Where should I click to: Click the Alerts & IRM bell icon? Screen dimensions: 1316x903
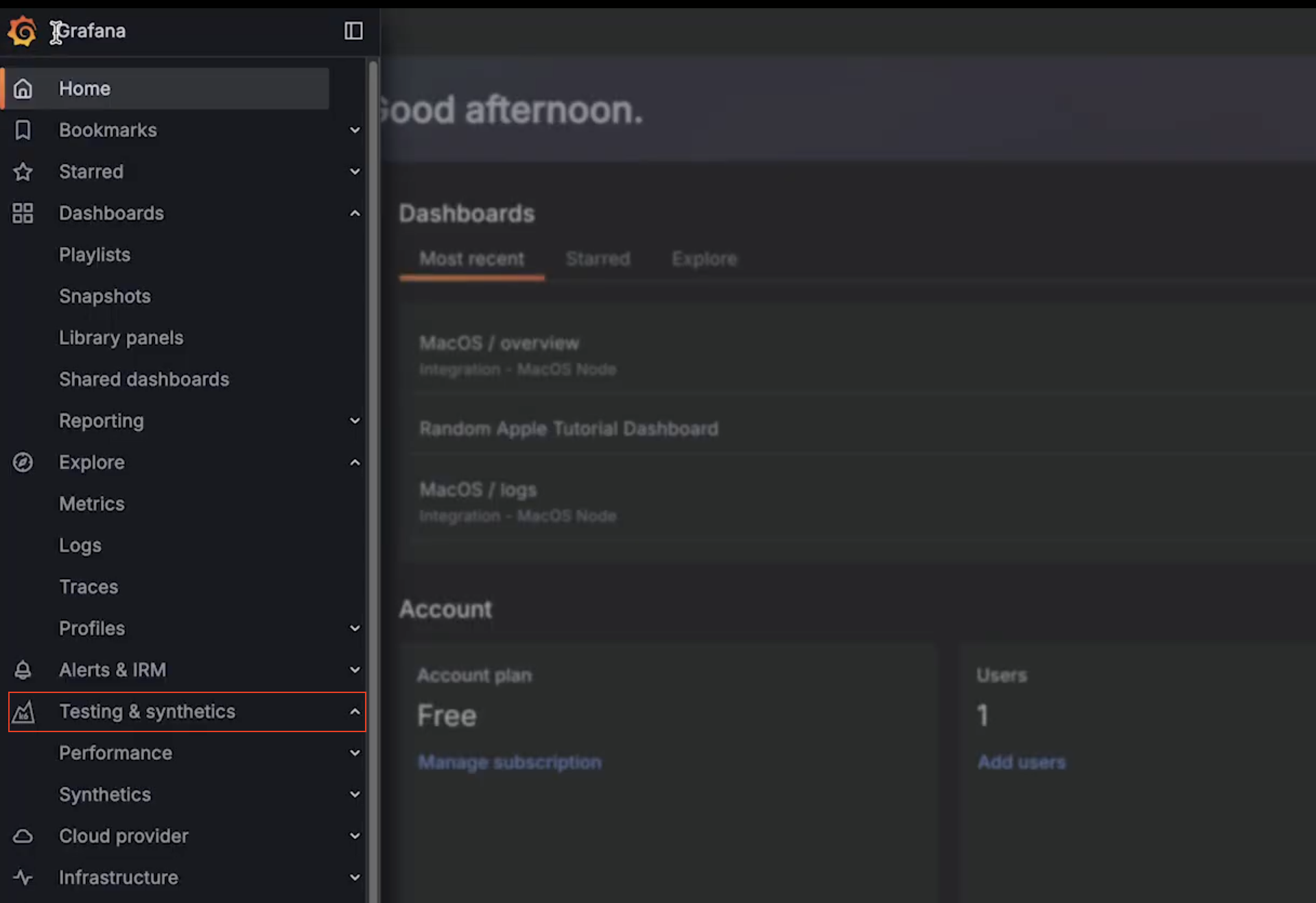pyautogui.click(x=23, y=670)
